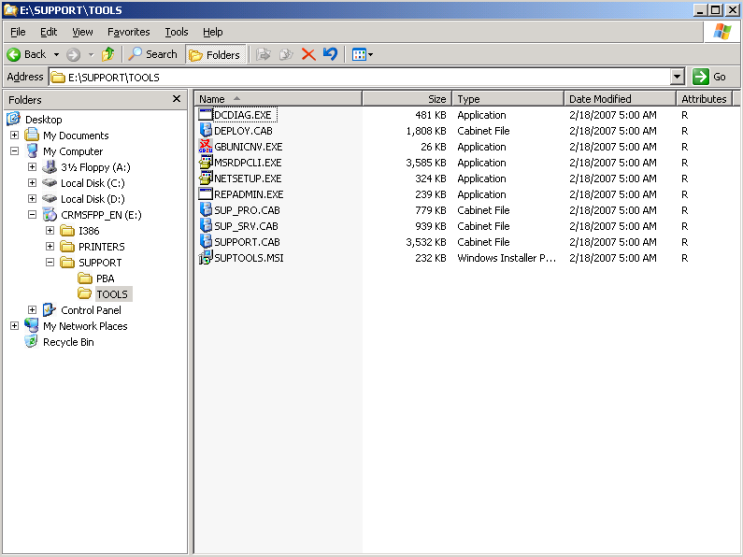This screenshot has height=557, width=743.
Task: Open the Edit menu
Action: coord(48,32)
